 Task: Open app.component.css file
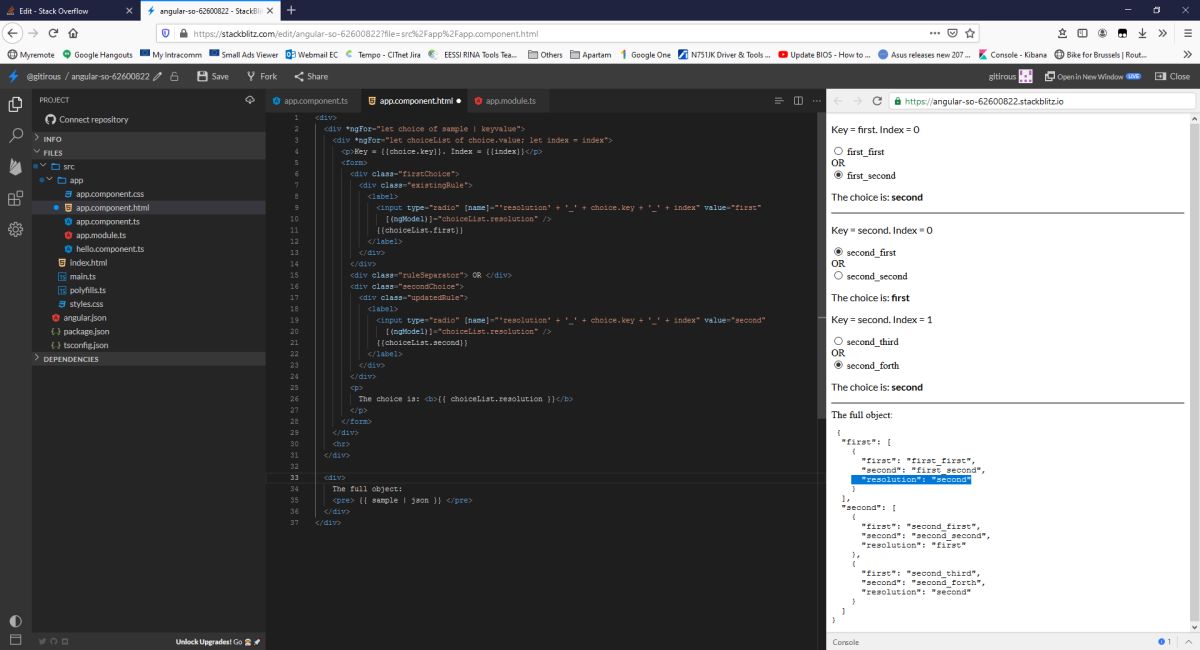pyautogui.click(x=110, y=194)
